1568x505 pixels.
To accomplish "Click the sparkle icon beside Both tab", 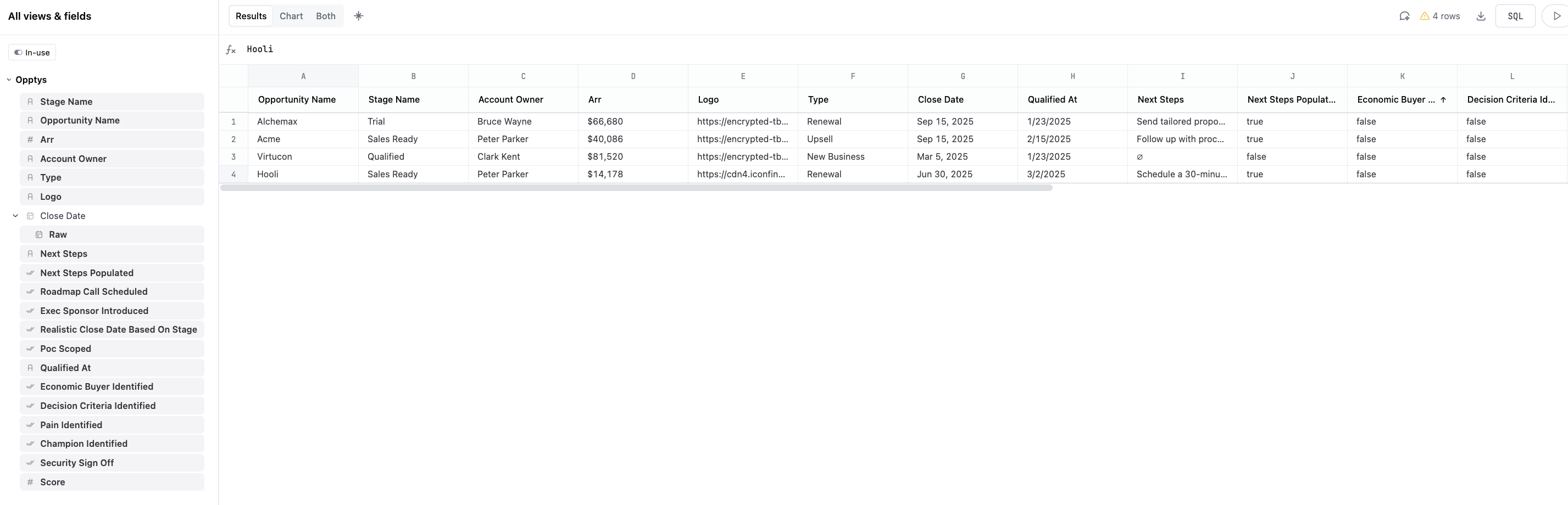I will coord(359,16).
